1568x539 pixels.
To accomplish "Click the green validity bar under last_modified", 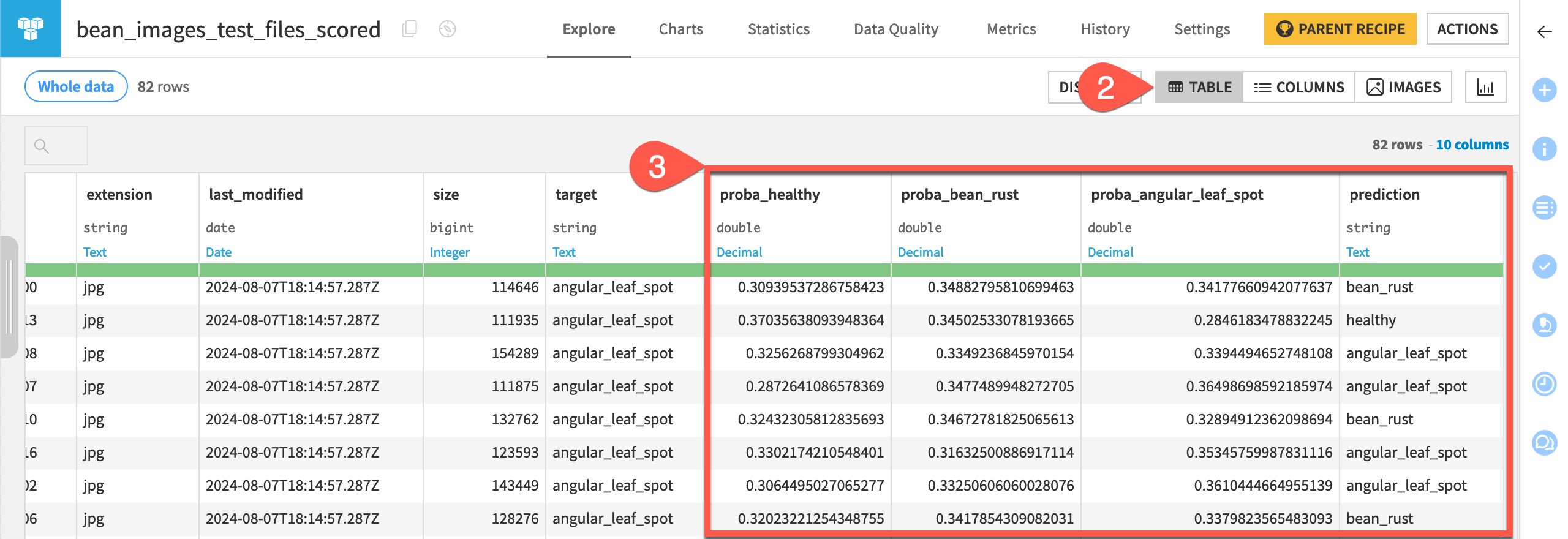I will click(311, 269).
